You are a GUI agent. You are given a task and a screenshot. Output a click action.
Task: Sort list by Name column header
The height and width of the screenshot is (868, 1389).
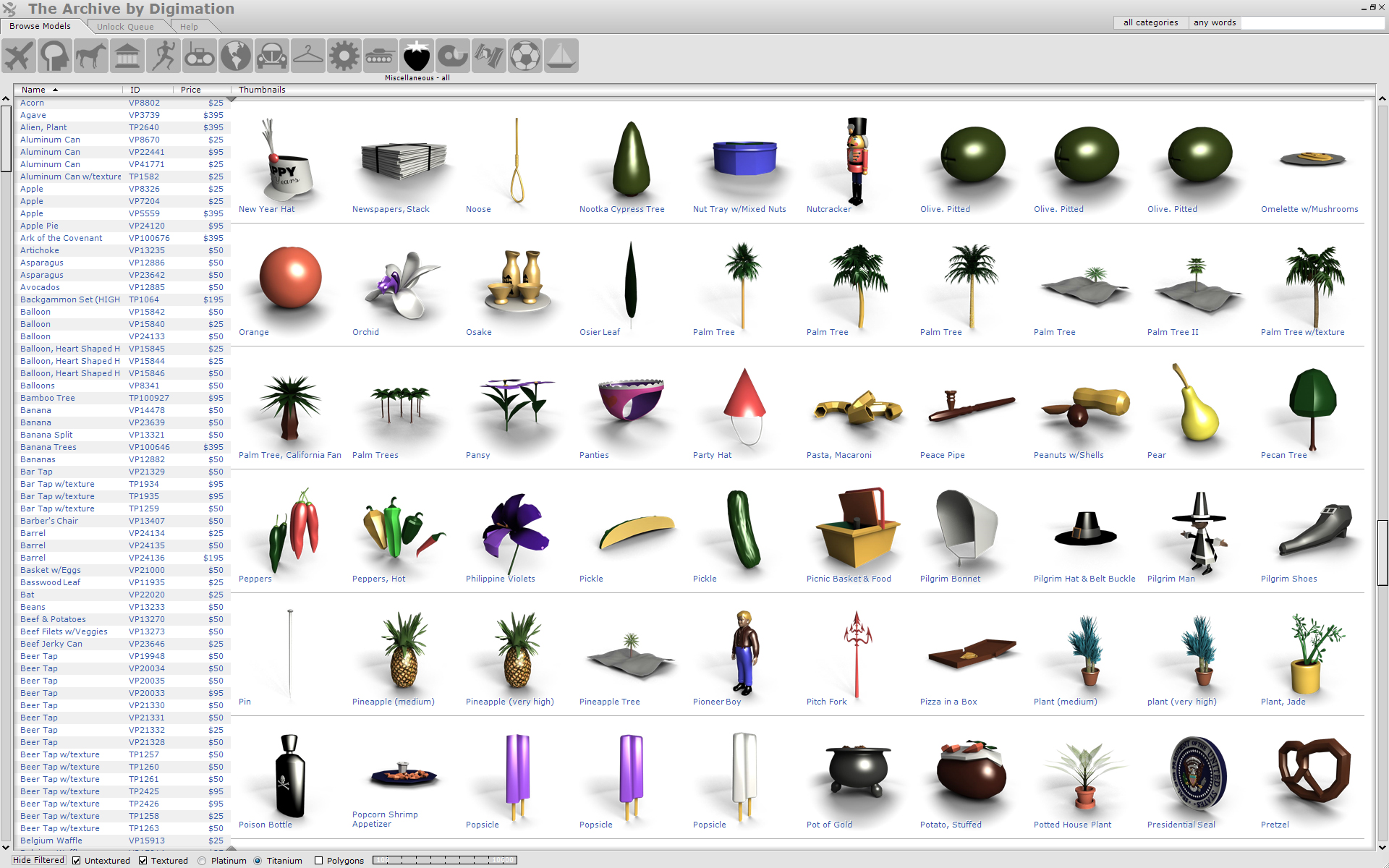[69, 90]
